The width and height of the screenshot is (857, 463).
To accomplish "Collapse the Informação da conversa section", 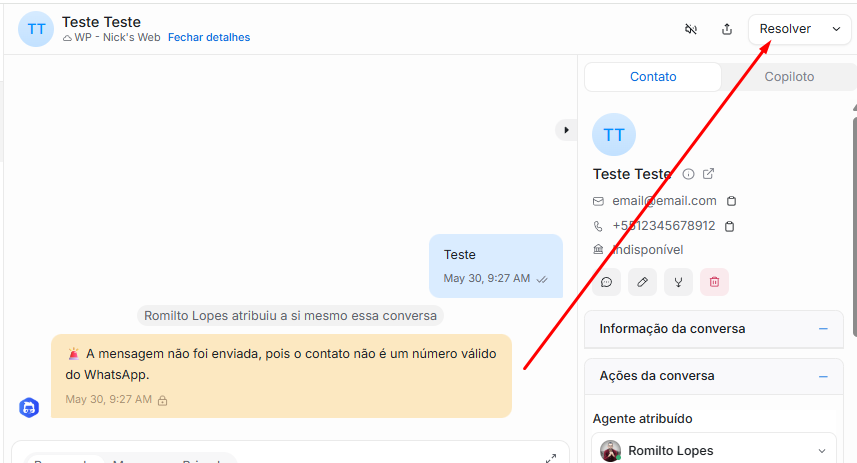I will tap(823, 329).
